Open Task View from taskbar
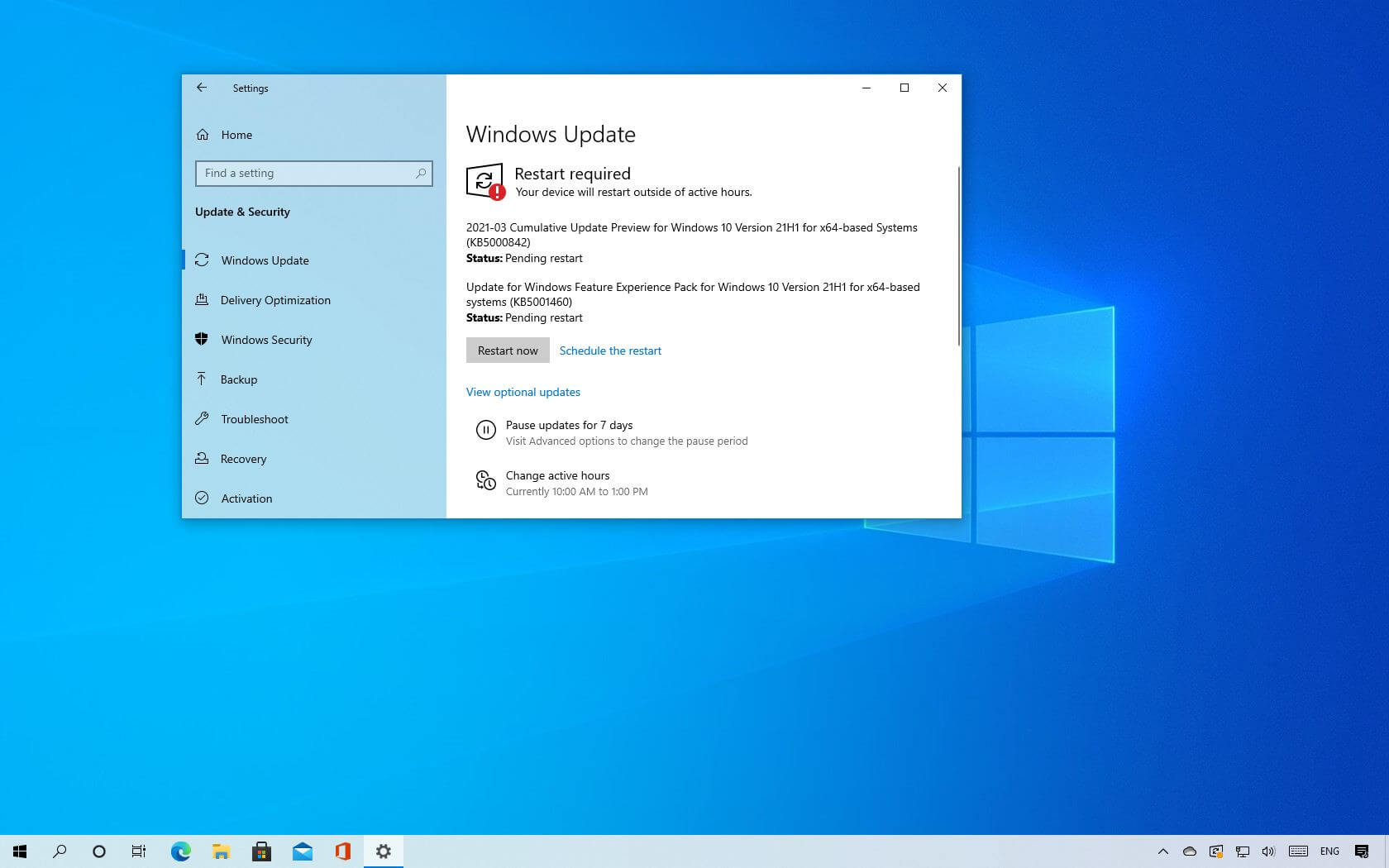 pos(139,851)
